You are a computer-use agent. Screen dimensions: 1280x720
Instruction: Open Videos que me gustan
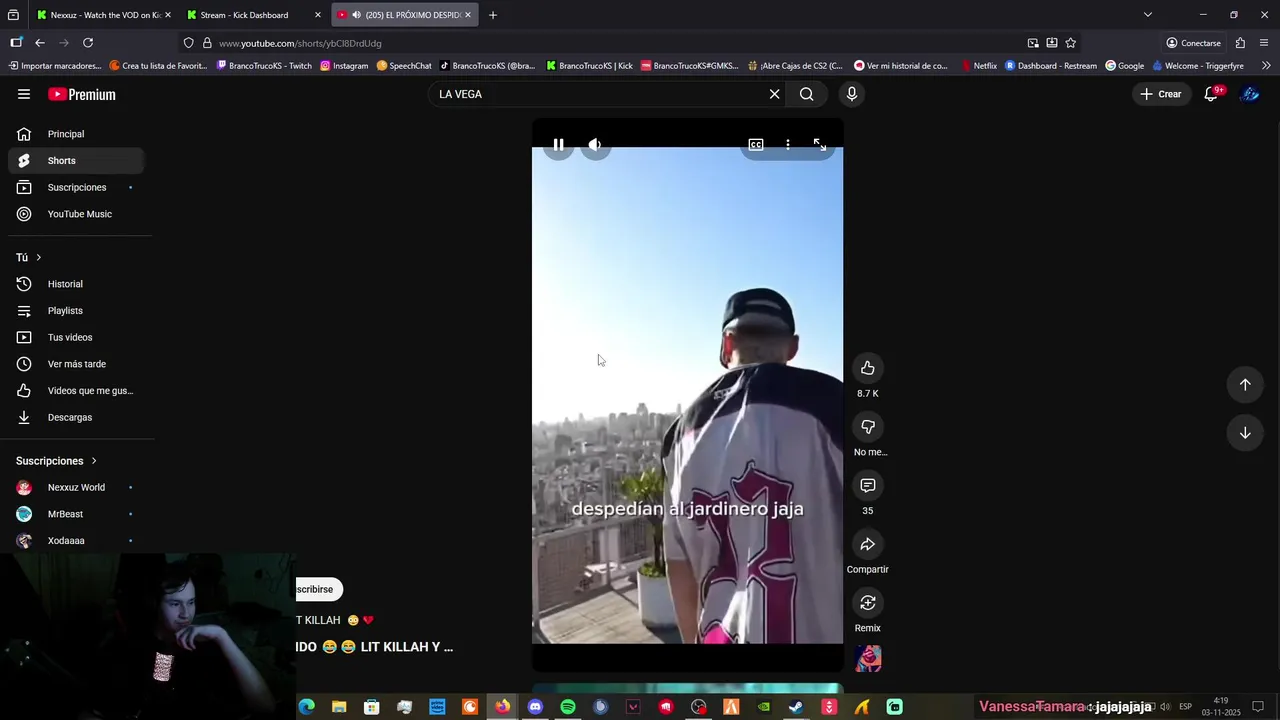[x=76, y=391]
